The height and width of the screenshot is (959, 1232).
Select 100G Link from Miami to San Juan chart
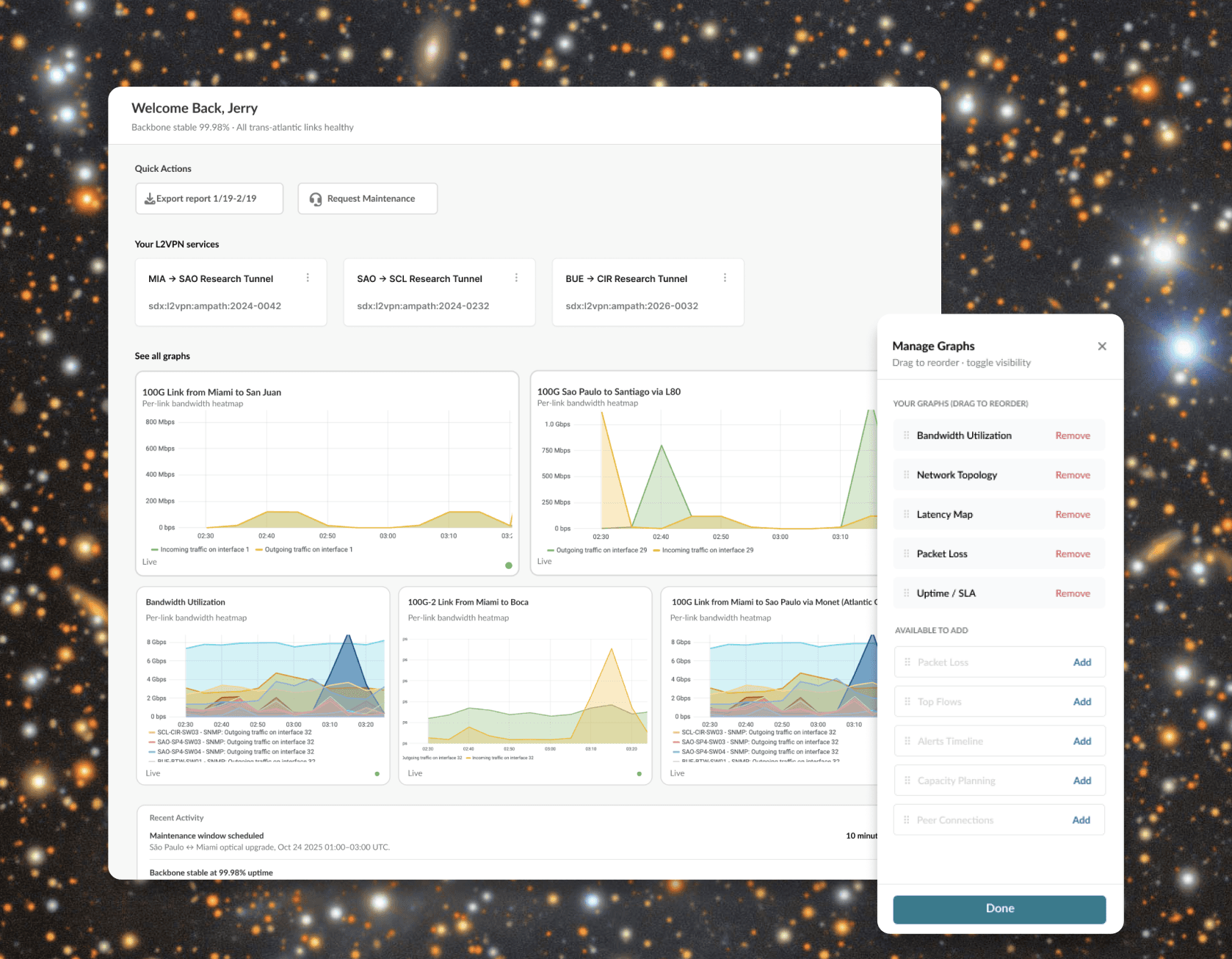tap(327, 473)
